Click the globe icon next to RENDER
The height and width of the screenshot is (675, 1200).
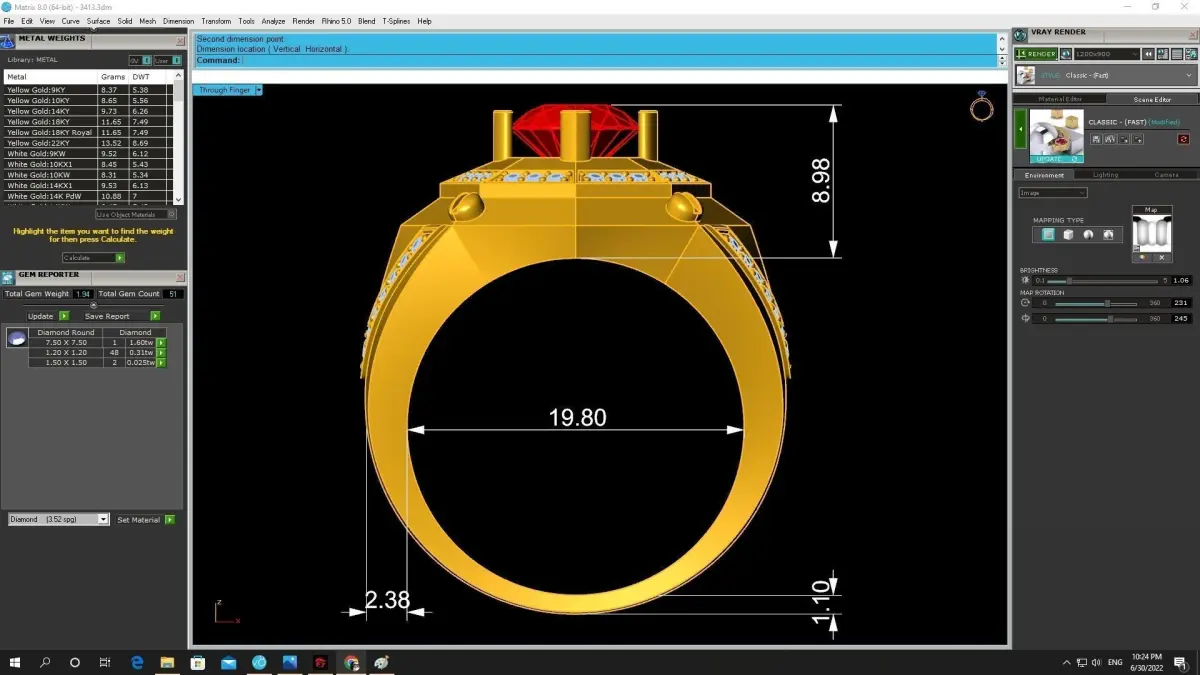click(1066, 54)
